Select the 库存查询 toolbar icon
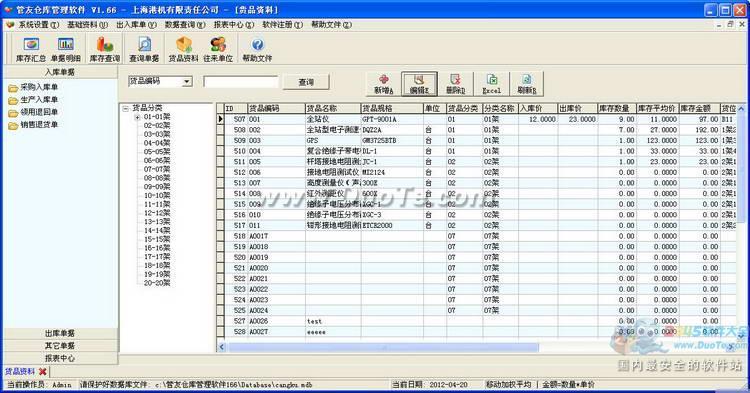 tap(105, 49)
